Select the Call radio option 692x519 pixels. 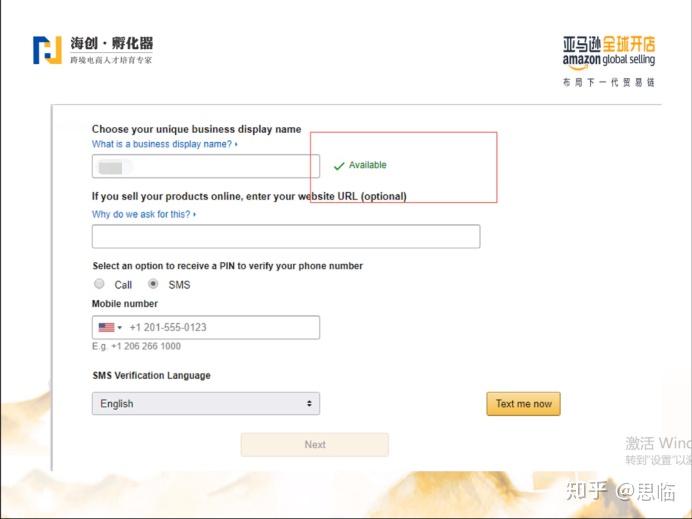[99, 284]
